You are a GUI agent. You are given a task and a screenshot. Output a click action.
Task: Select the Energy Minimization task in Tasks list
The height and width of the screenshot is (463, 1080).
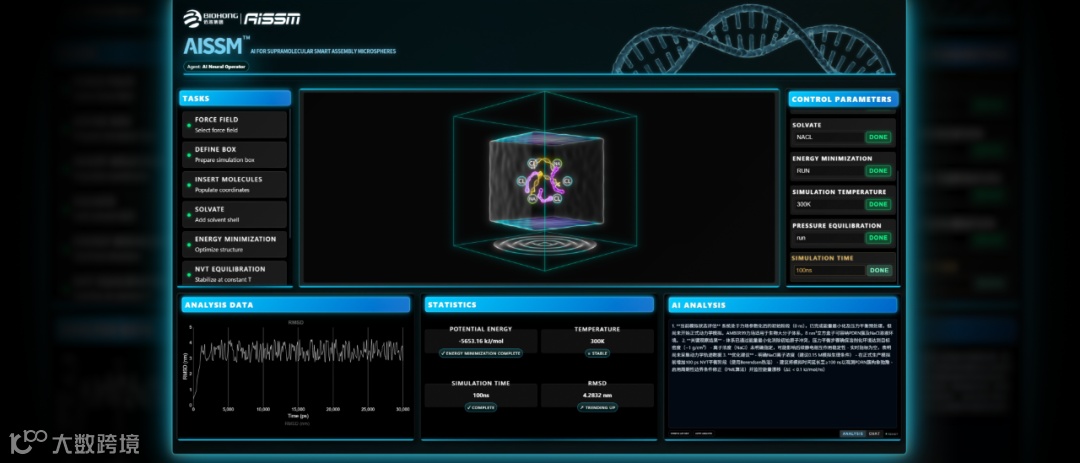point(234,244)
